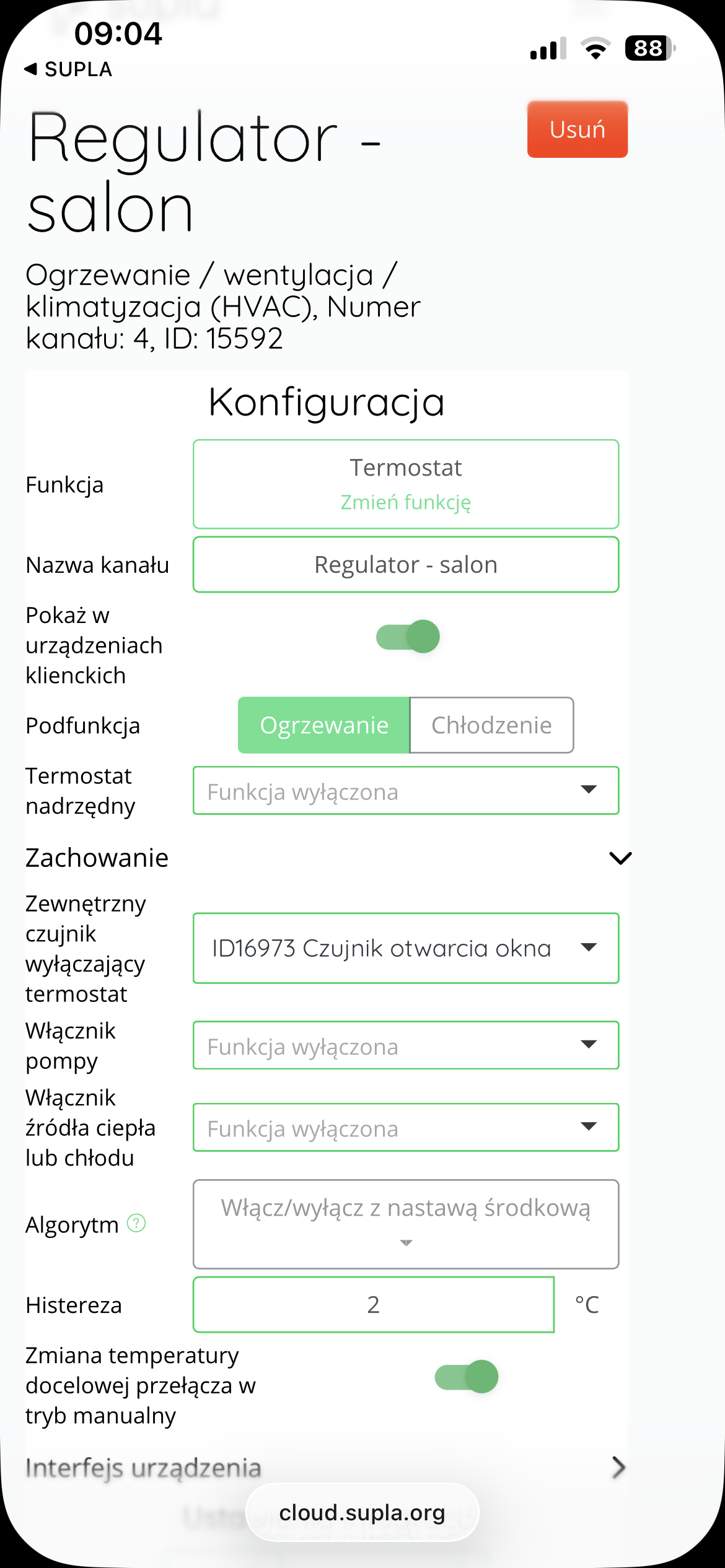This screenshot has width=725, height=1568.
Task: Open external sensor dropdown ID16973
Action: click(406, 948)
